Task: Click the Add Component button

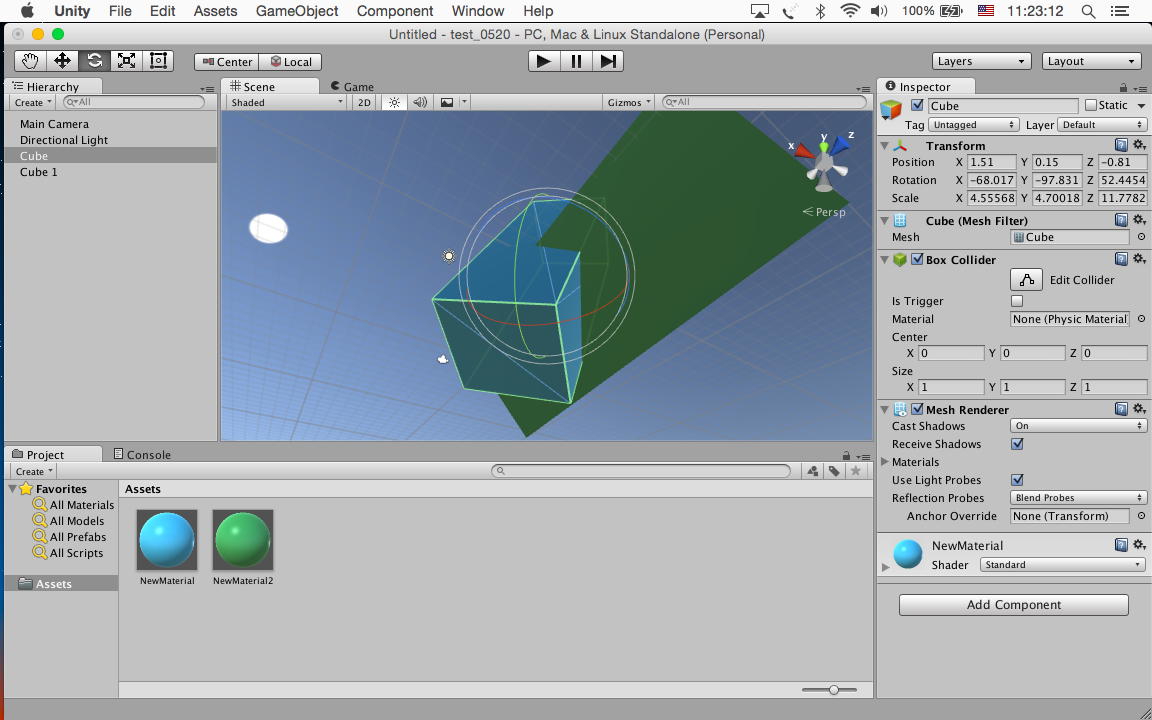Action: click(1013, 605)
